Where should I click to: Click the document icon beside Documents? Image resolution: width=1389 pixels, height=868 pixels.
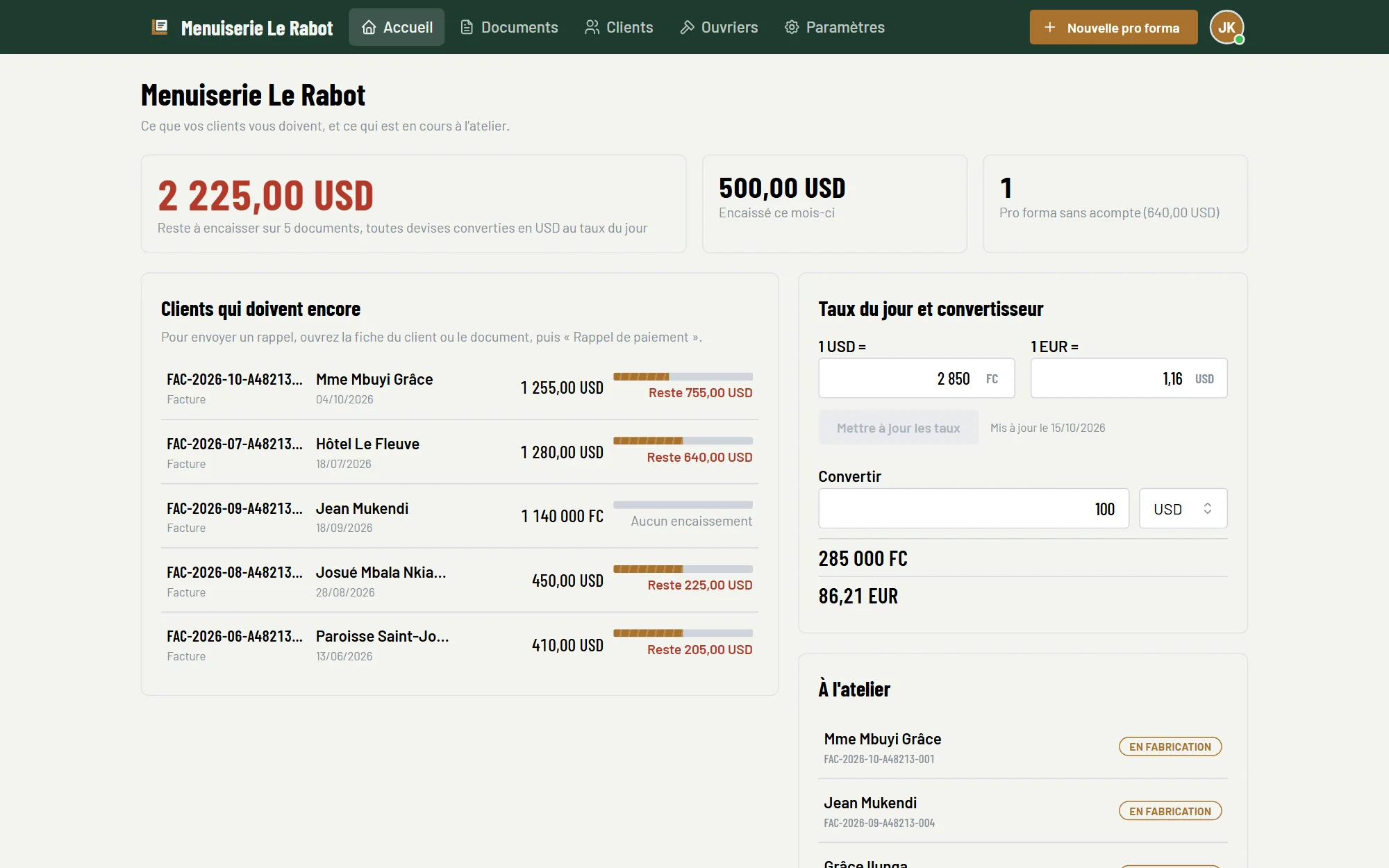[467, 27]
